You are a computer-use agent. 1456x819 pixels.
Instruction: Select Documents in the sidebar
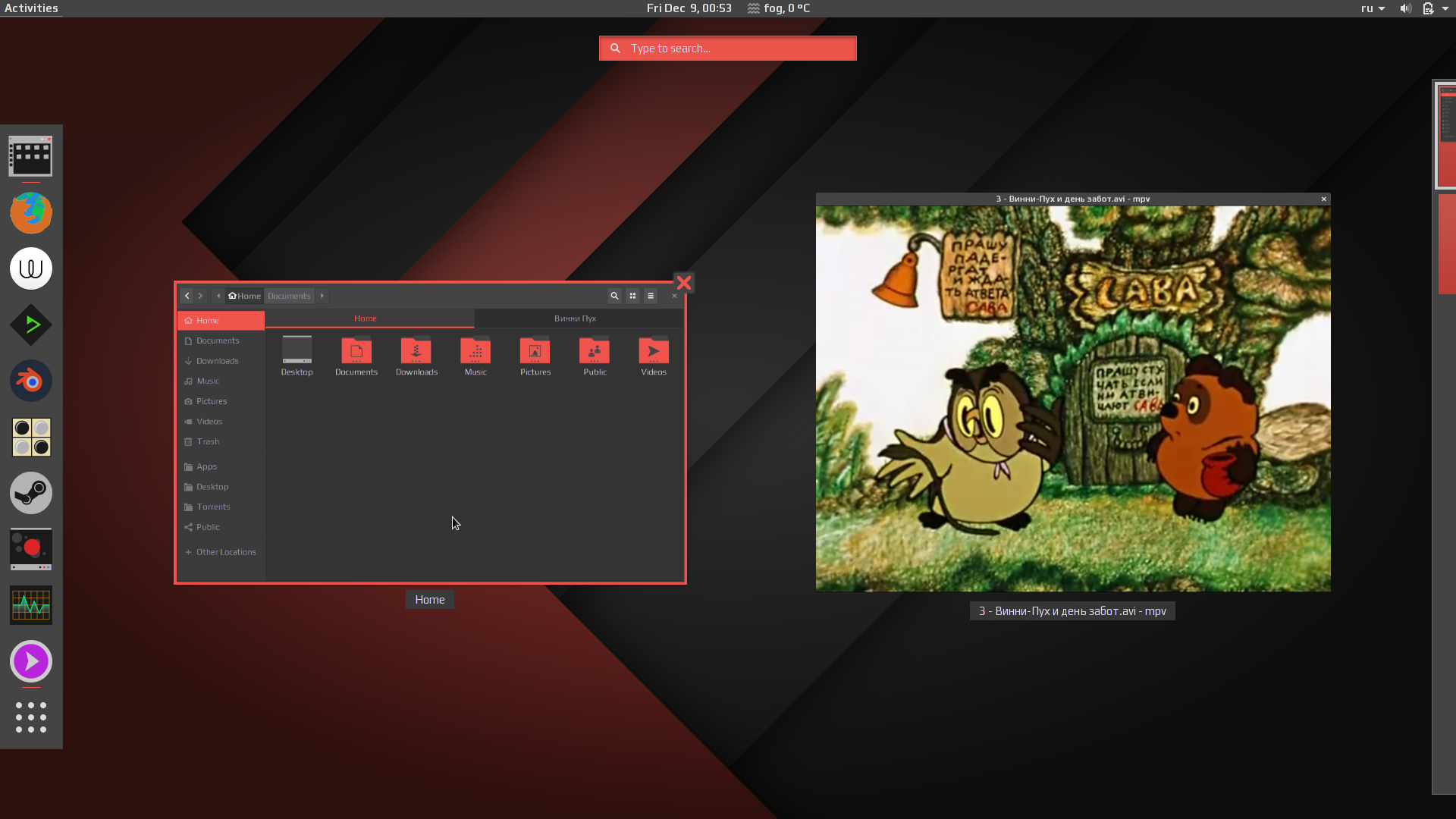pos(221,340)
